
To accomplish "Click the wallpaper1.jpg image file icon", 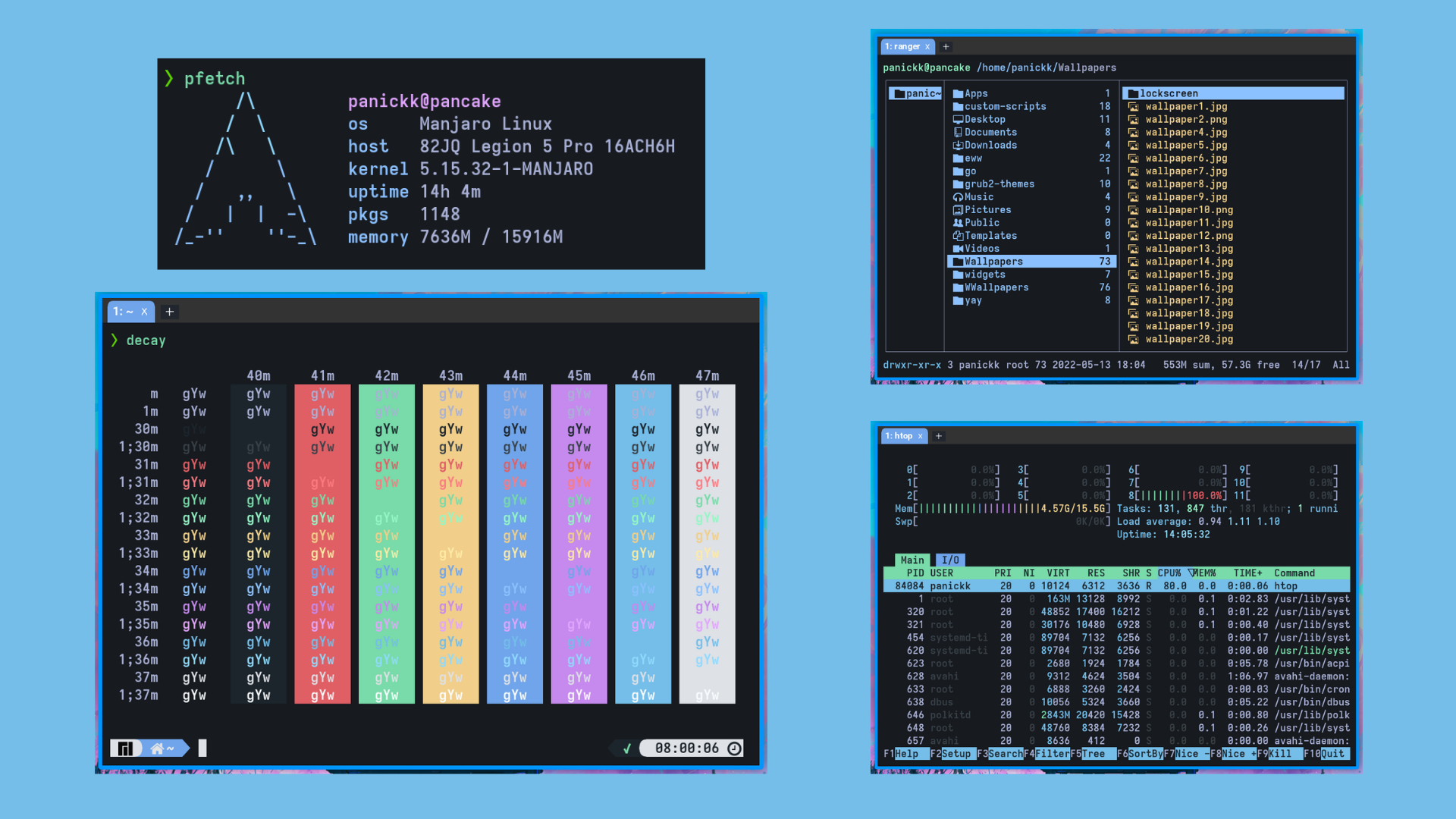I will click(x=1133, y=107).
